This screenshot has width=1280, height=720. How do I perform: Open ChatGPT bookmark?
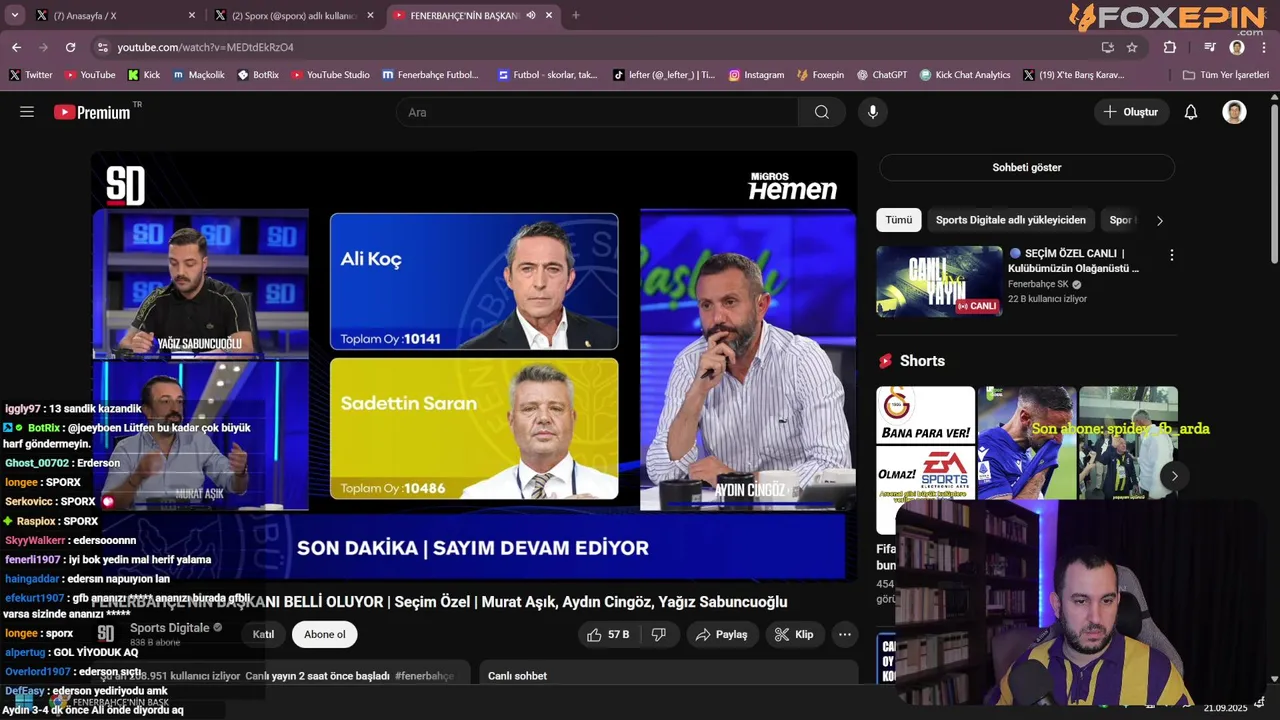click(880, 75)
